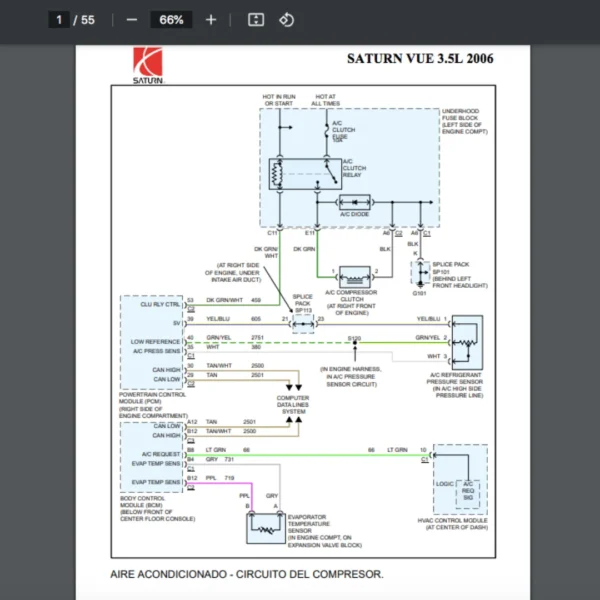Click the "HOT IN RUN OR START" label
This screenshot has width=600, height=600.
279,100
